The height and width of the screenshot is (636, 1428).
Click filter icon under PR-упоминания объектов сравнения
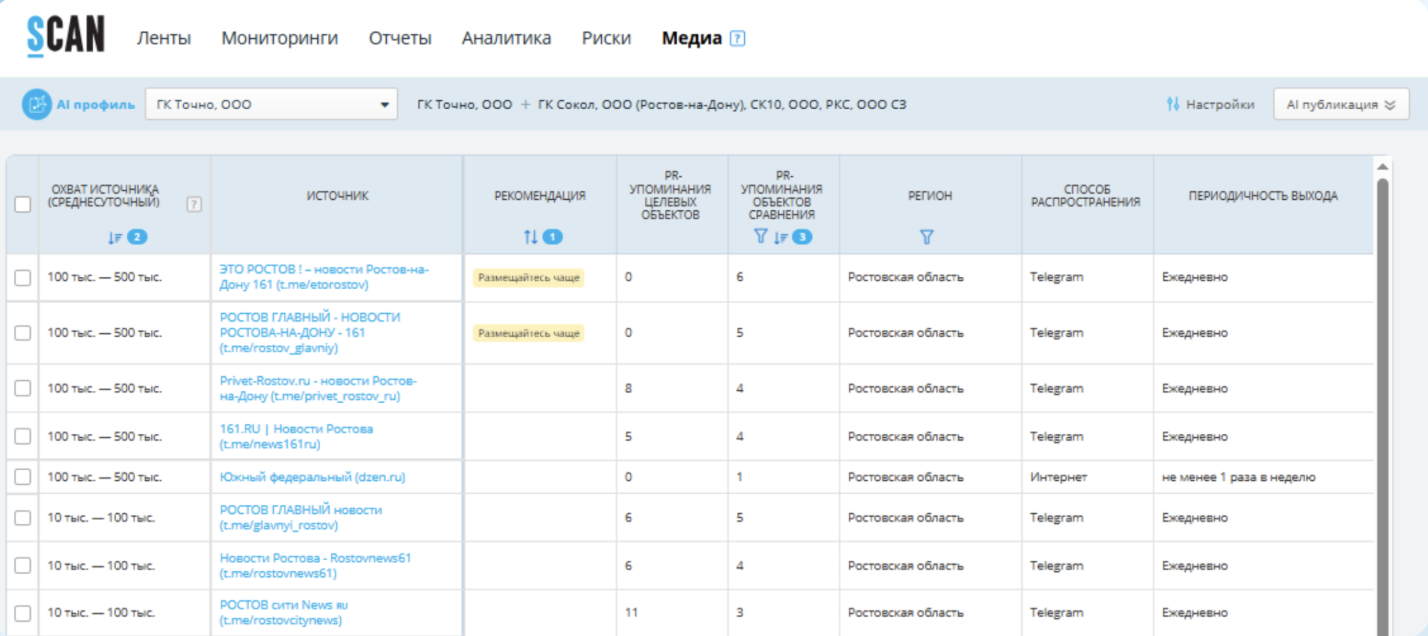click(761, 237)
